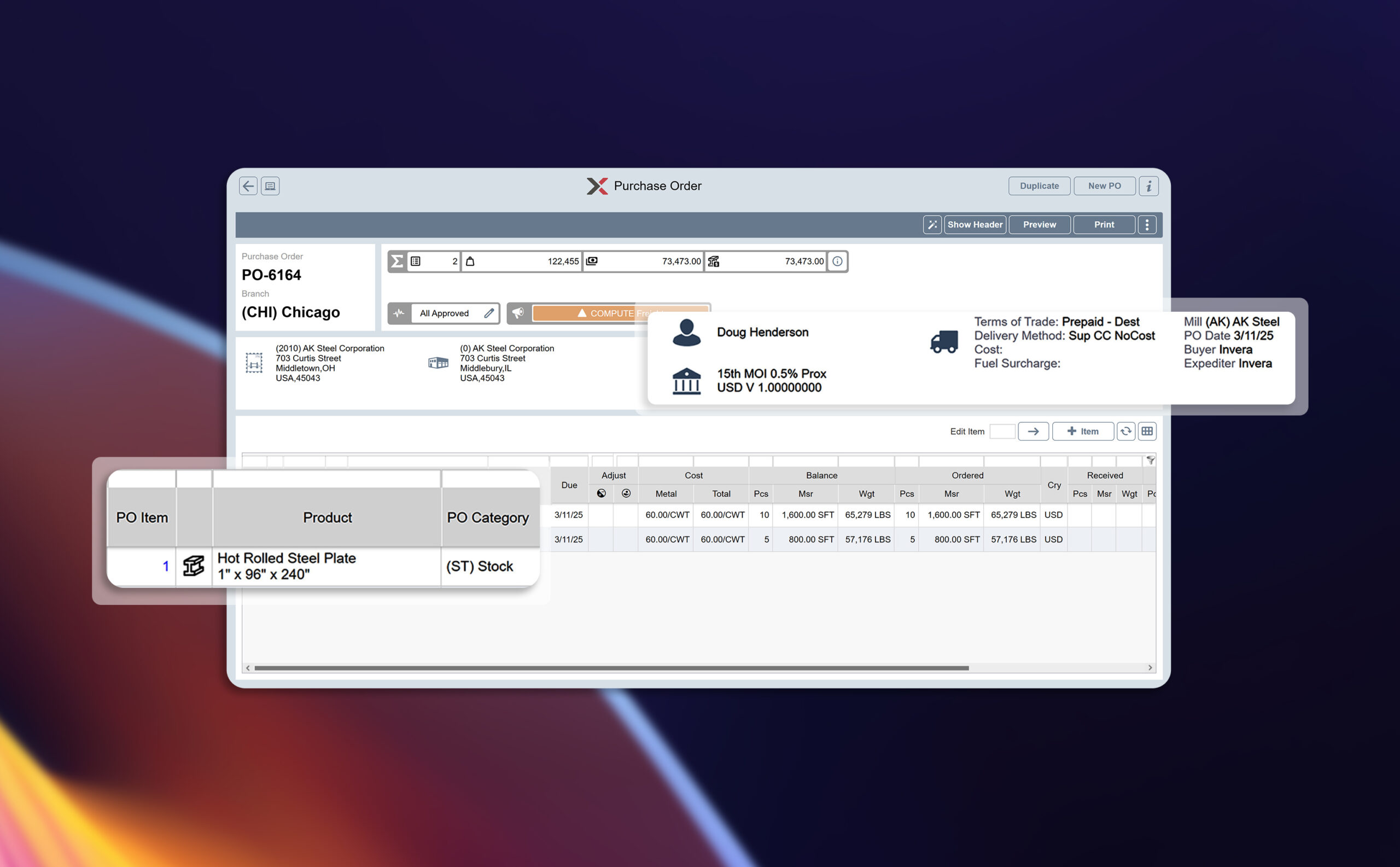The height and width of the screenshot is (867, 1400).
Task: Click the delivery truck icon
Action: click(944, 342)
